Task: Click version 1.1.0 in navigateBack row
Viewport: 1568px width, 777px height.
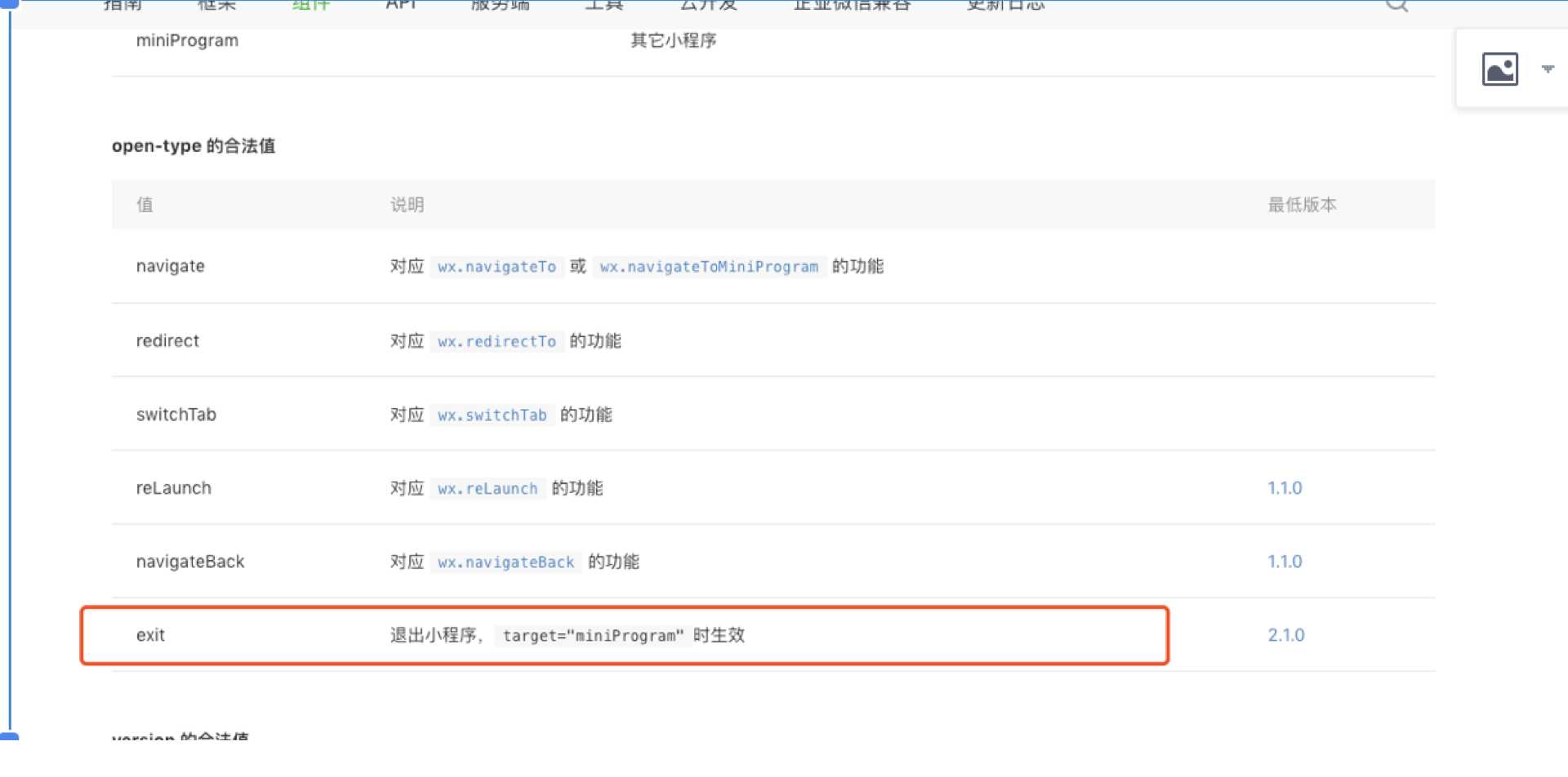Action: pyautogui.click(x=1285, y=562)
